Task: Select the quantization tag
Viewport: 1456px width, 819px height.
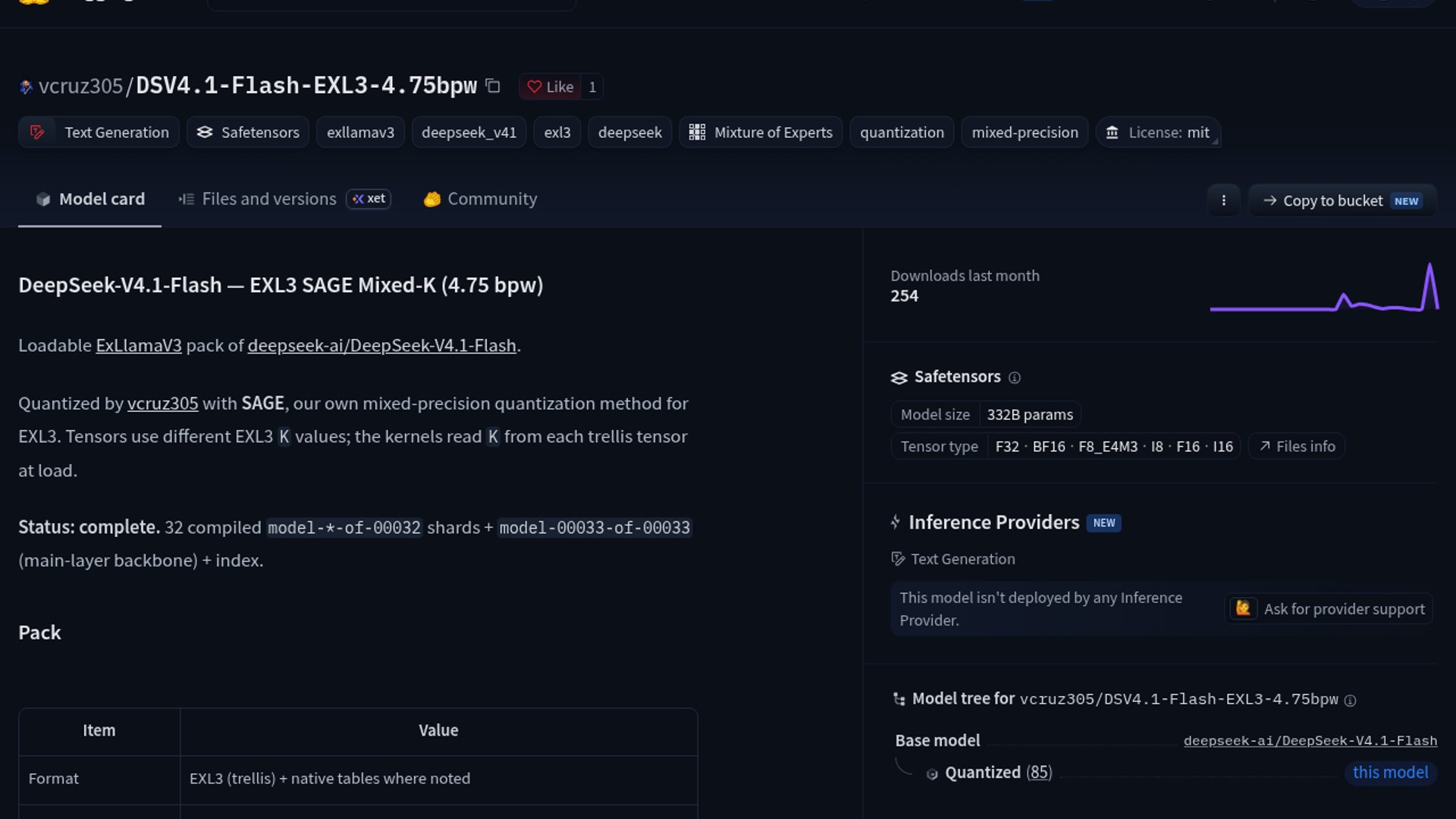Action: pos(902,132)
